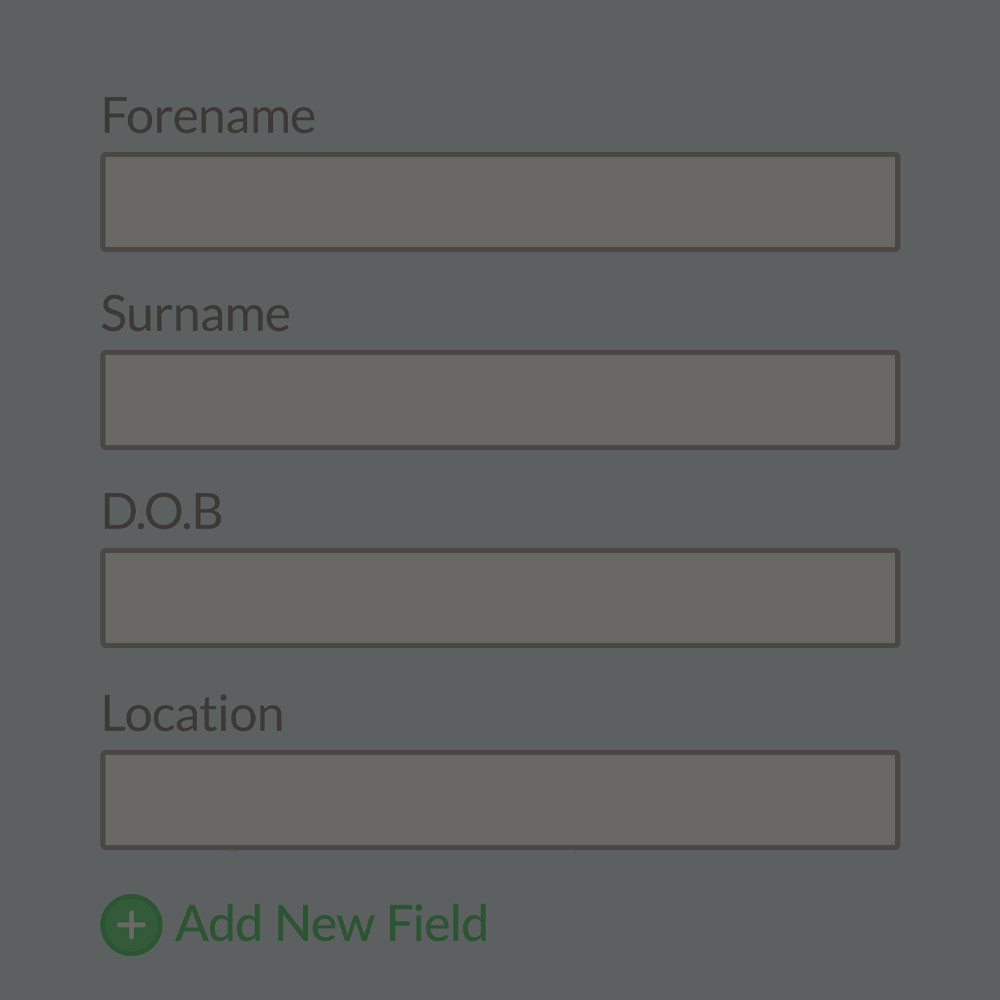Click the green plus circle icon

[131, 925]
